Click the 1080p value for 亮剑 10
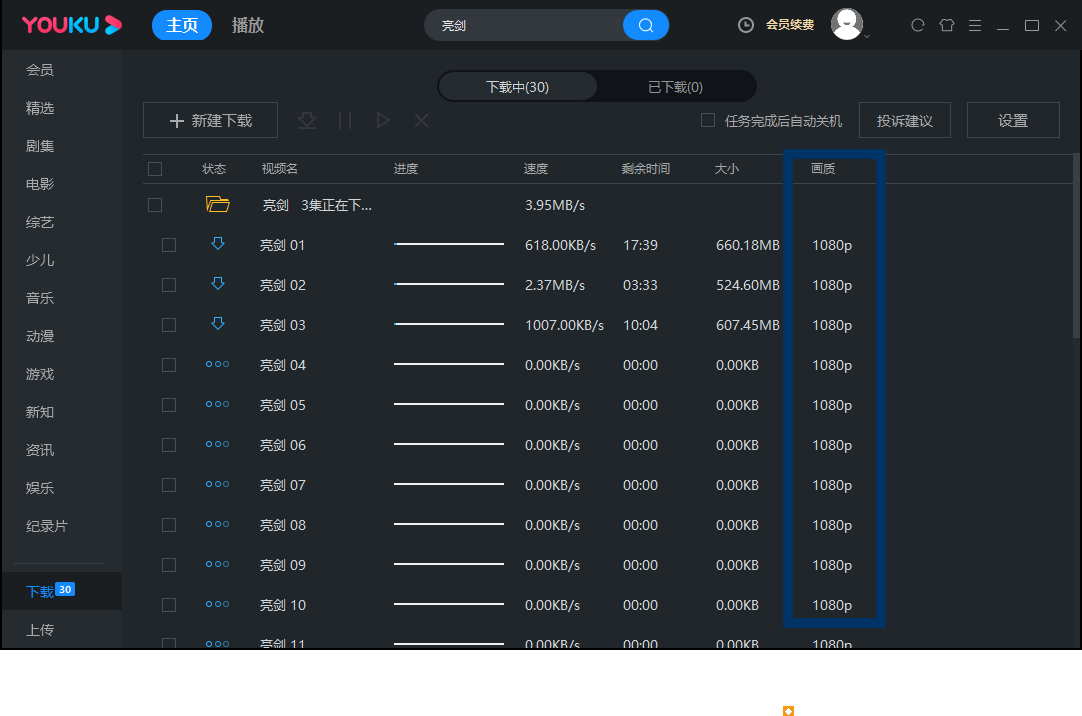 832,605
